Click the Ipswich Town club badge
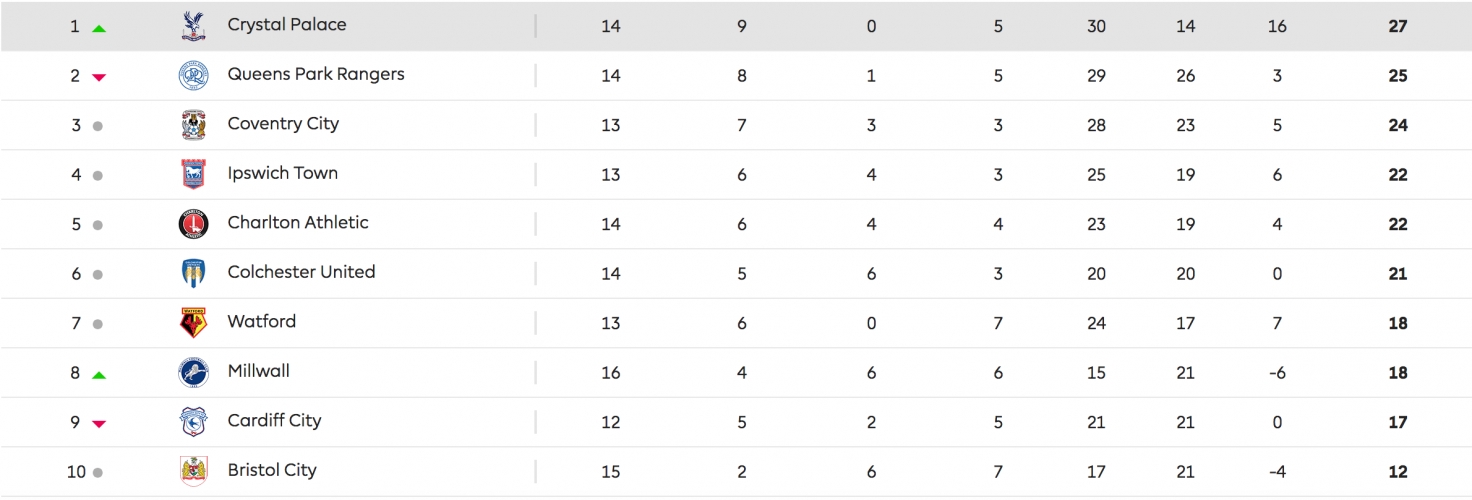The image size is (1472, 500). 193,174
